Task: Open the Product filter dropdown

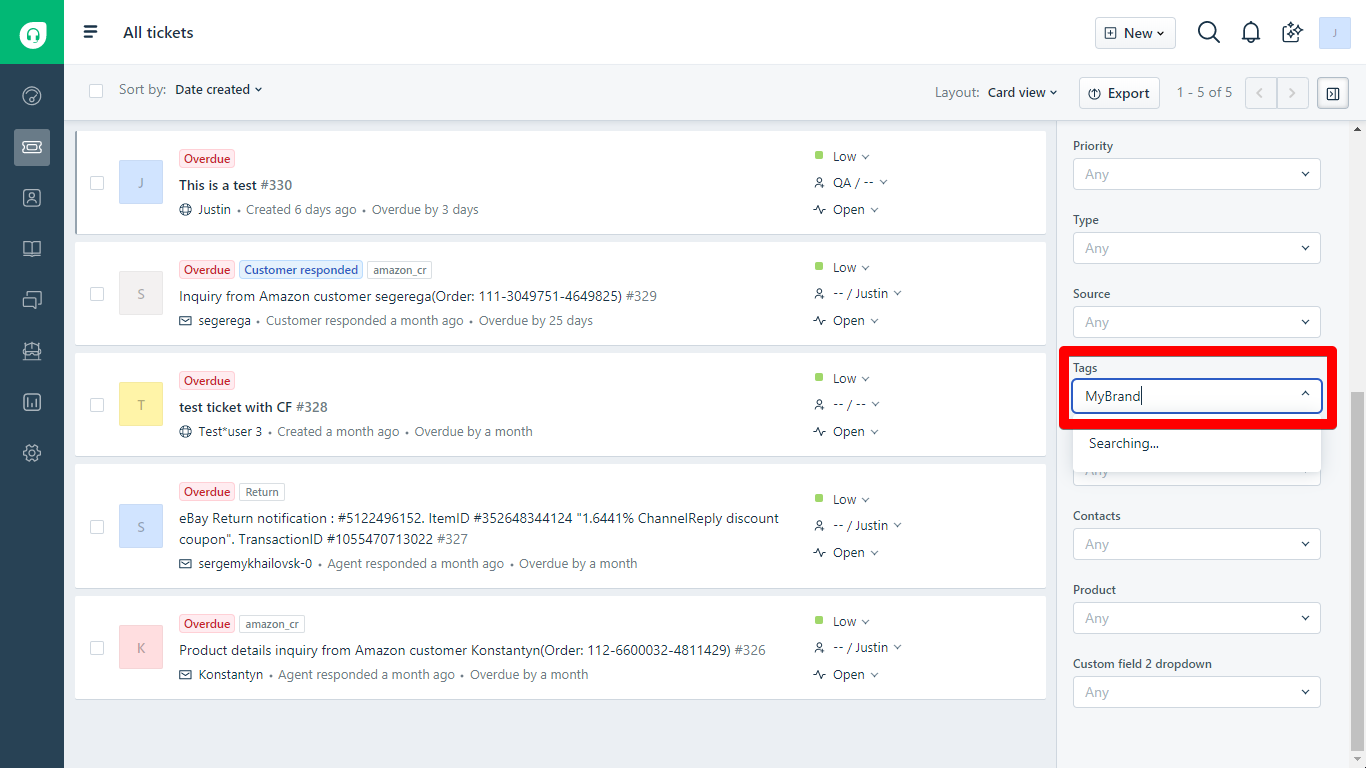Action: [x=1197, y=618]
